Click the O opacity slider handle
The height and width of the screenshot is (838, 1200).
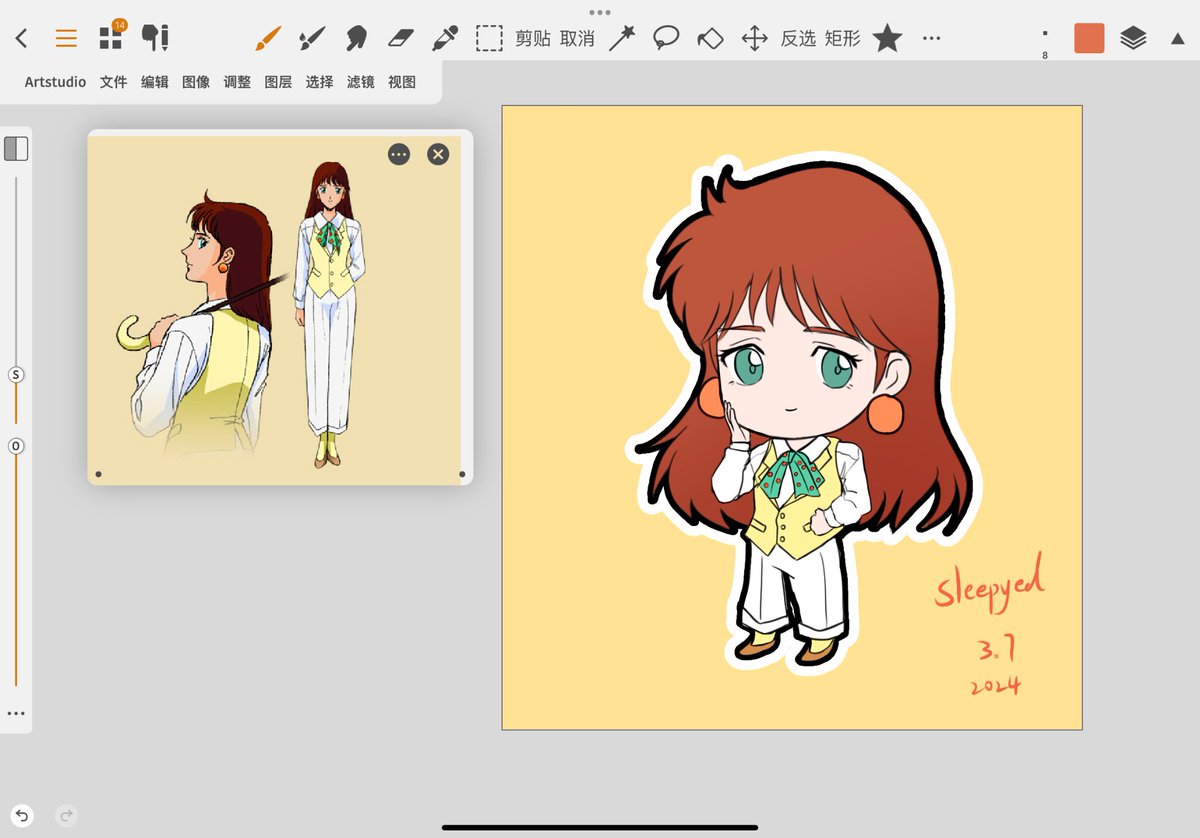[16, 446]
